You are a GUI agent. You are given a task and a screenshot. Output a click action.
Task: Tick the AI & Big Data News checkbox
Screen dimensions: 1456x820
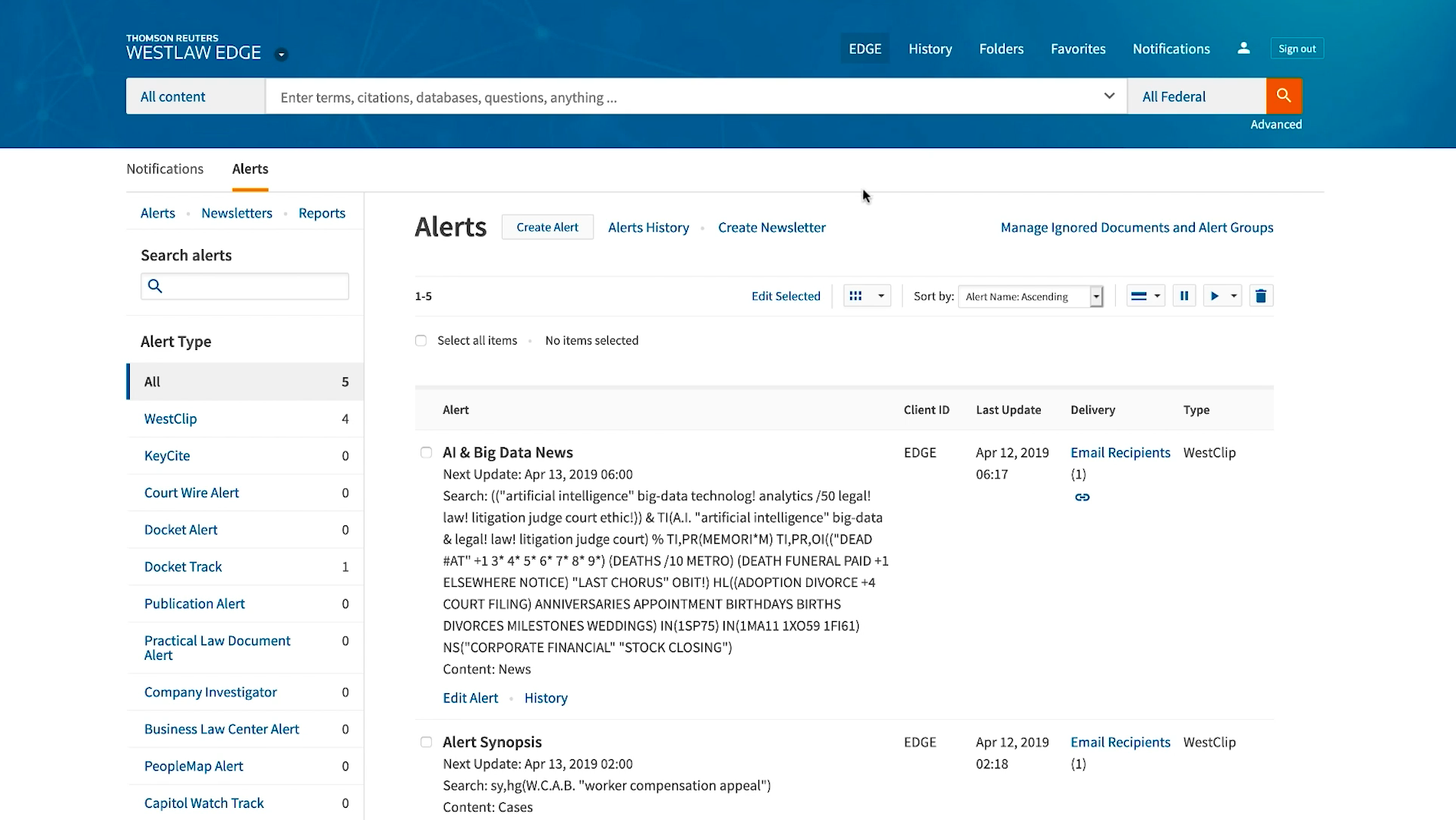[x=427, y=453]
